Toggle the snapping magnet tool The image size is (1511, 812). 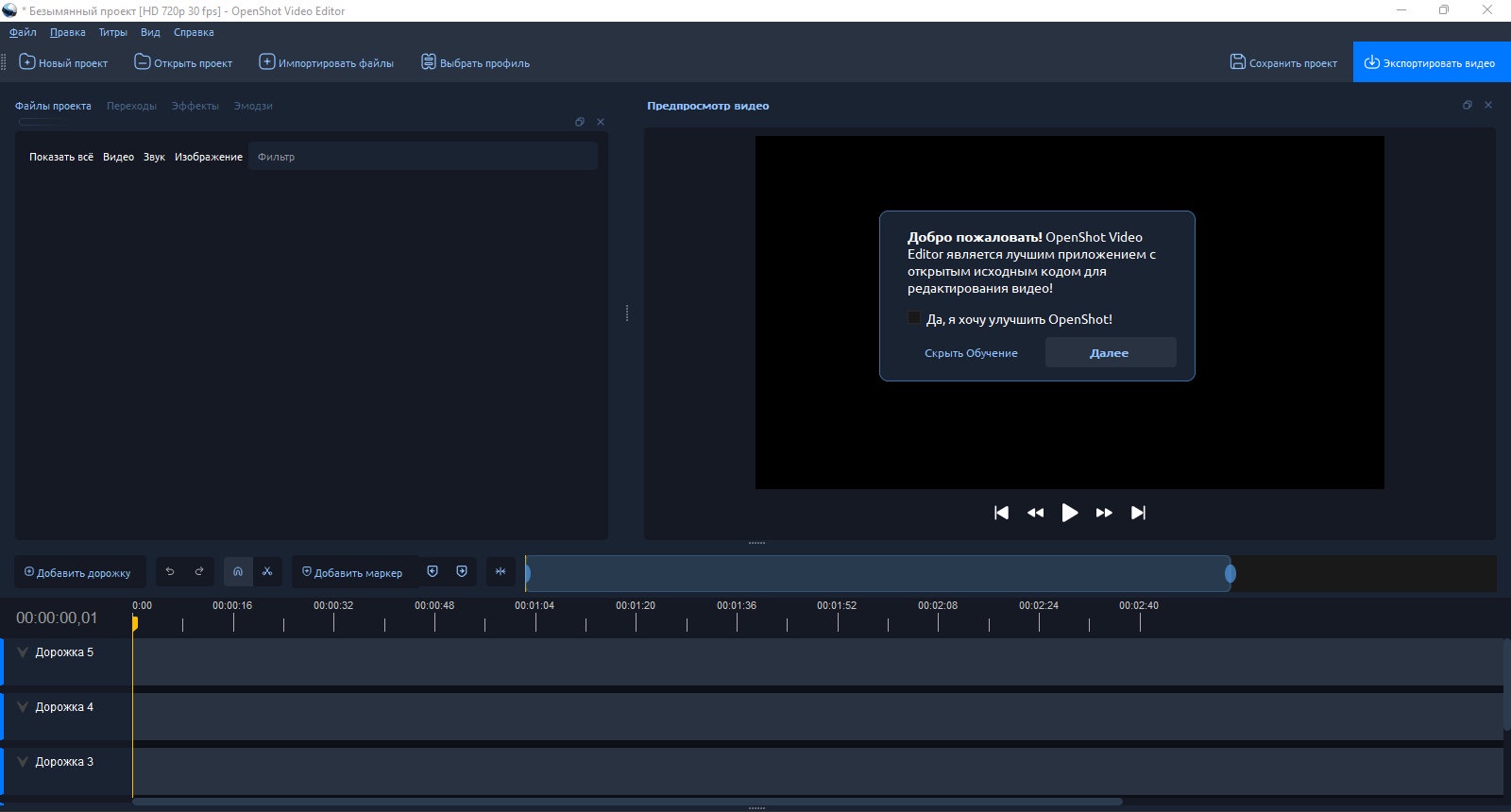[238, 572]
